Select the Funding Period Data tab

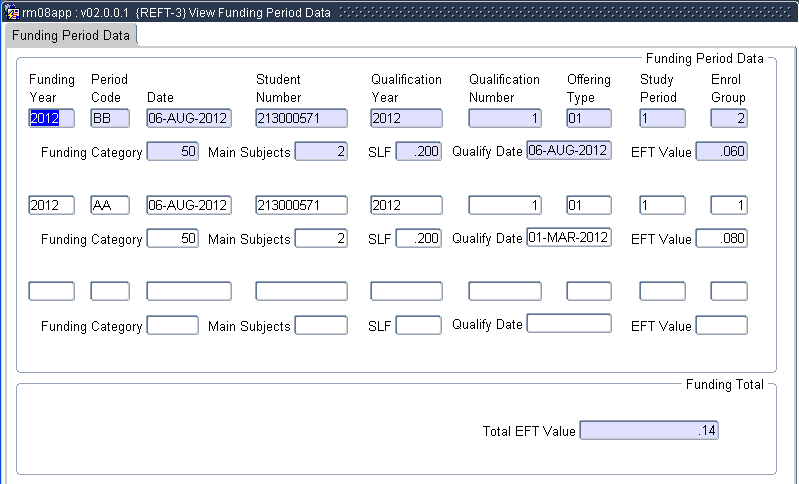71,35
